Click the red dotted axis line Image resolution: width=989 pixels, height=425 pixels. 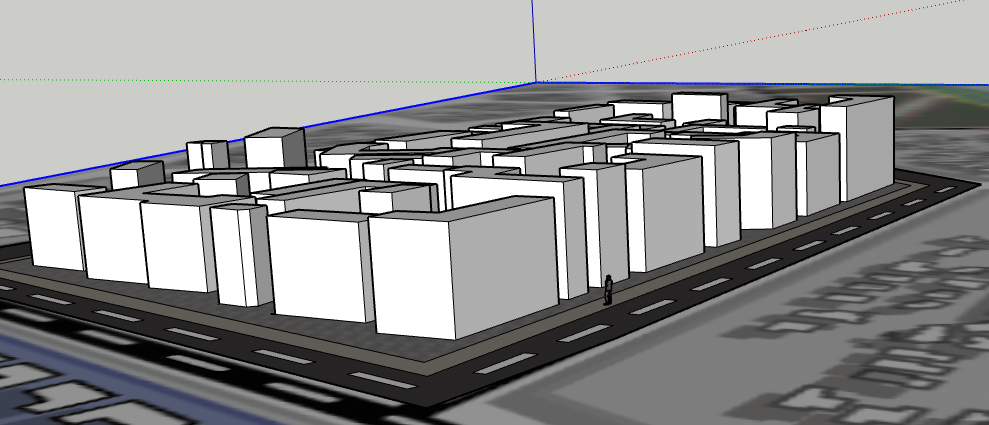click(x=760, y=40)
